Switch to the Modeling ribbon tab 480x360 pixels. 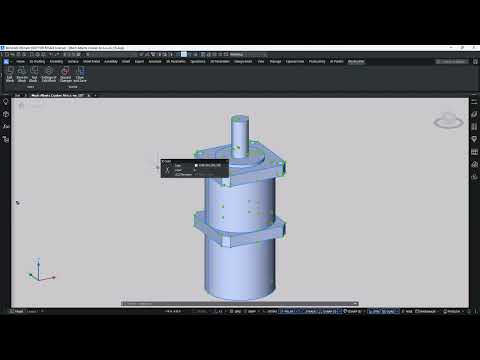tap(56, 62)
